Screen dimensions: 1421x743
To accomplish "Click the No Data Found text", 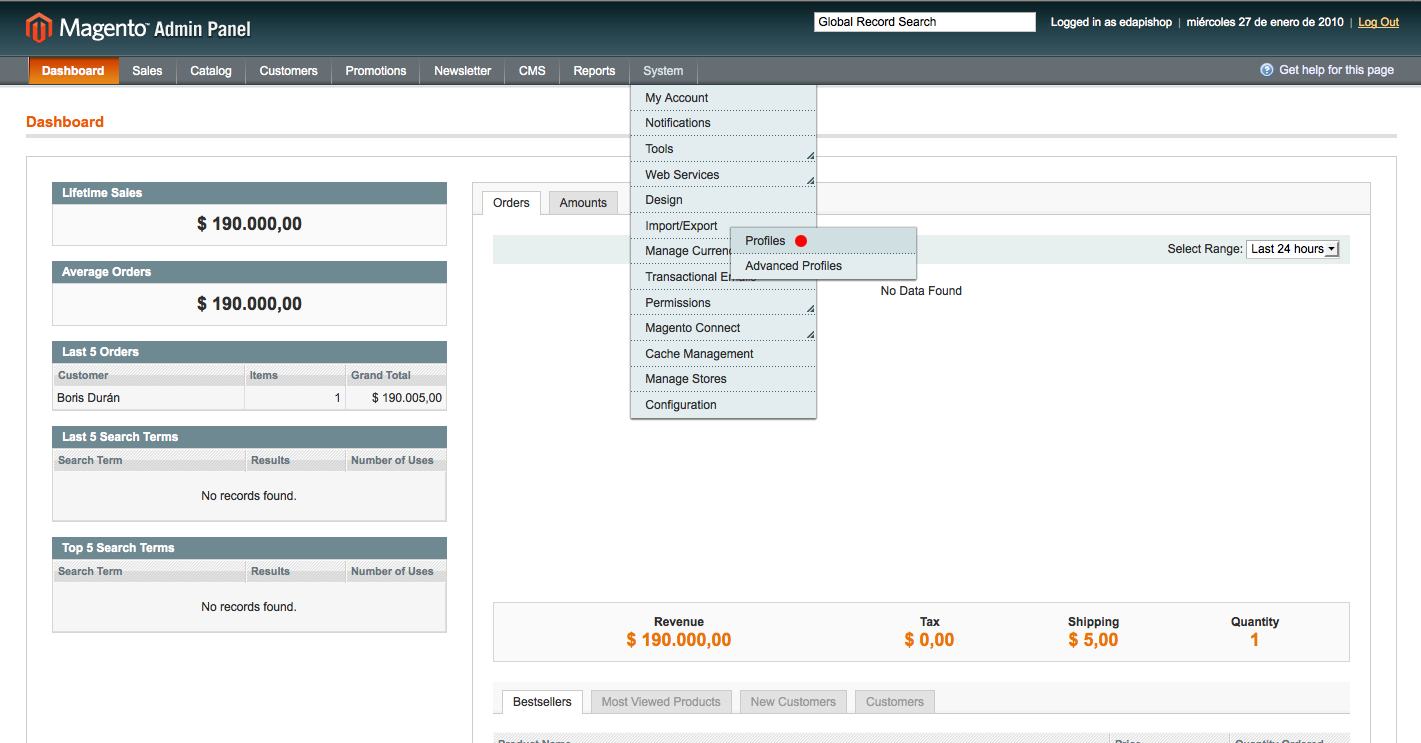I will (x=921, y=291).
